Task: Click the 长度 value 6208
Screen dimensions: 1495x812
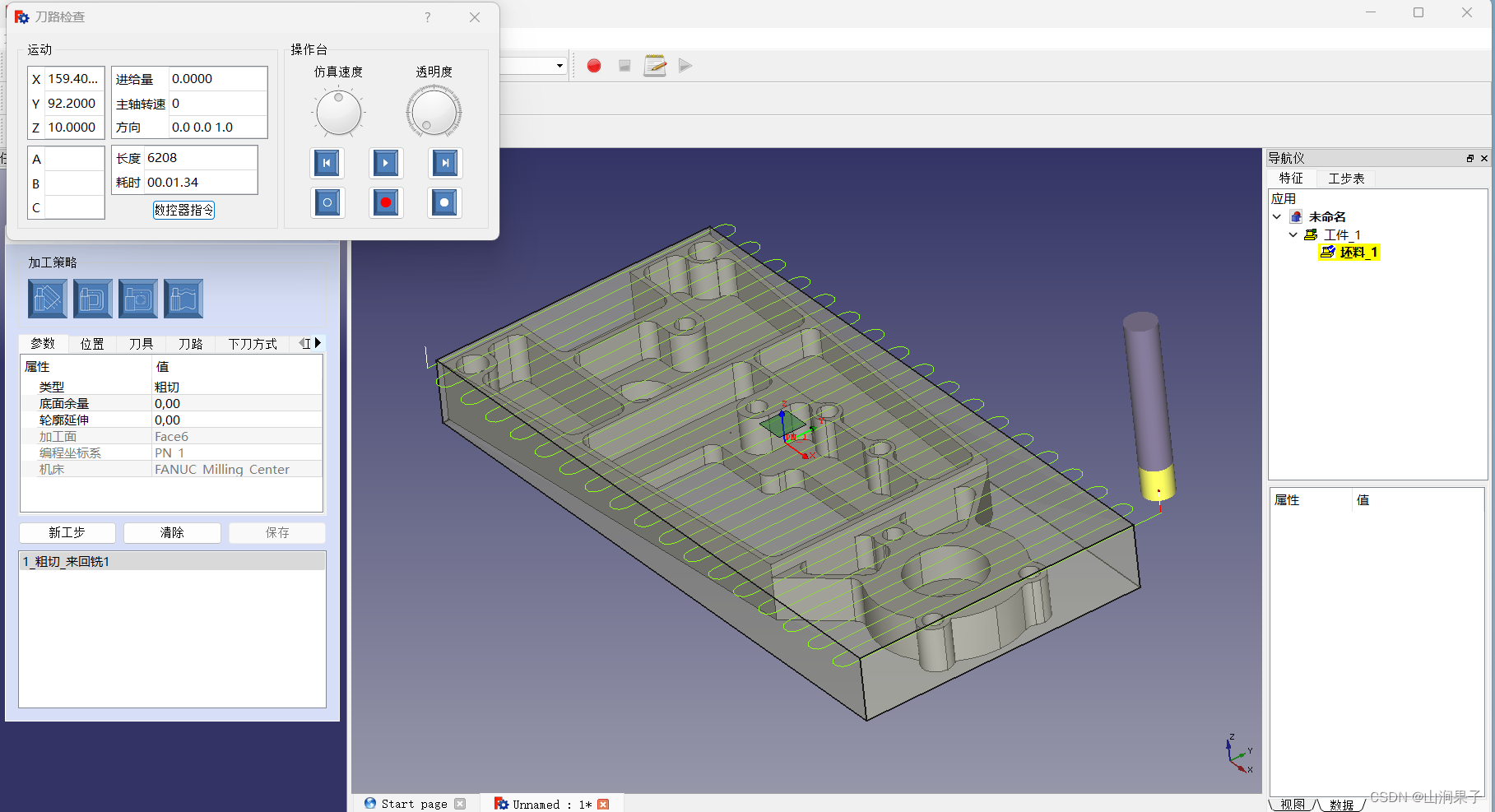Action: (x=201, y=158)
